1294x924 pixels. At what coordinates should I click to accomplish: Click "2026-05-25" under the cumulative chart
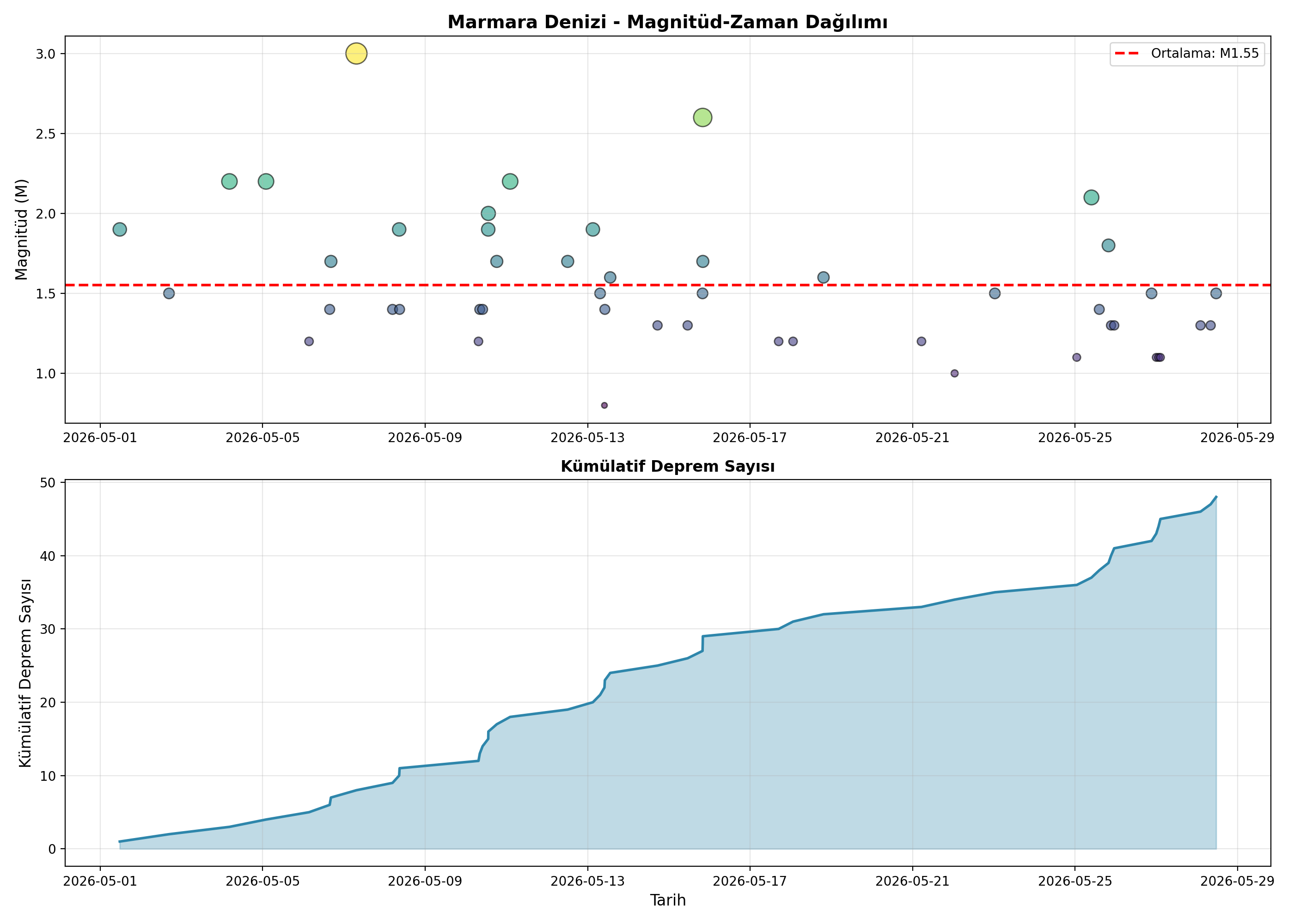point(1075,881)
